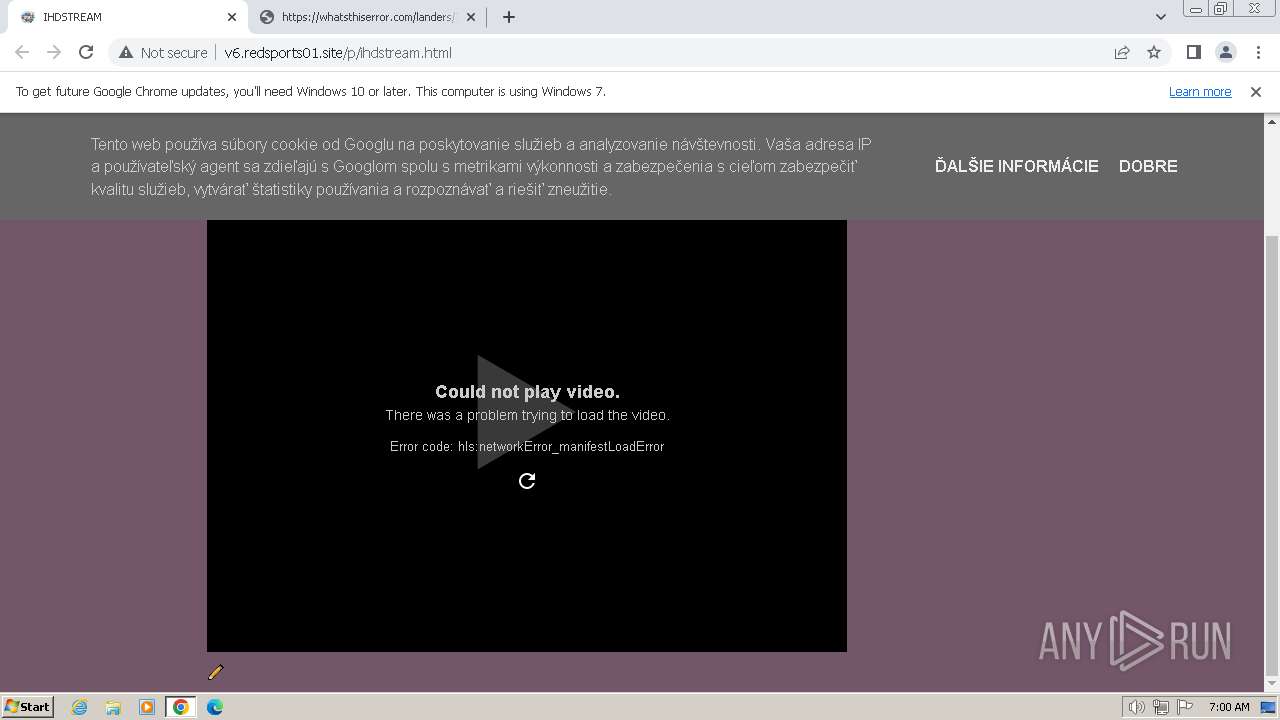Switch to the whatsthiserror.com tab
This screenshot has width=1280, height=720.
pos(366,17)
